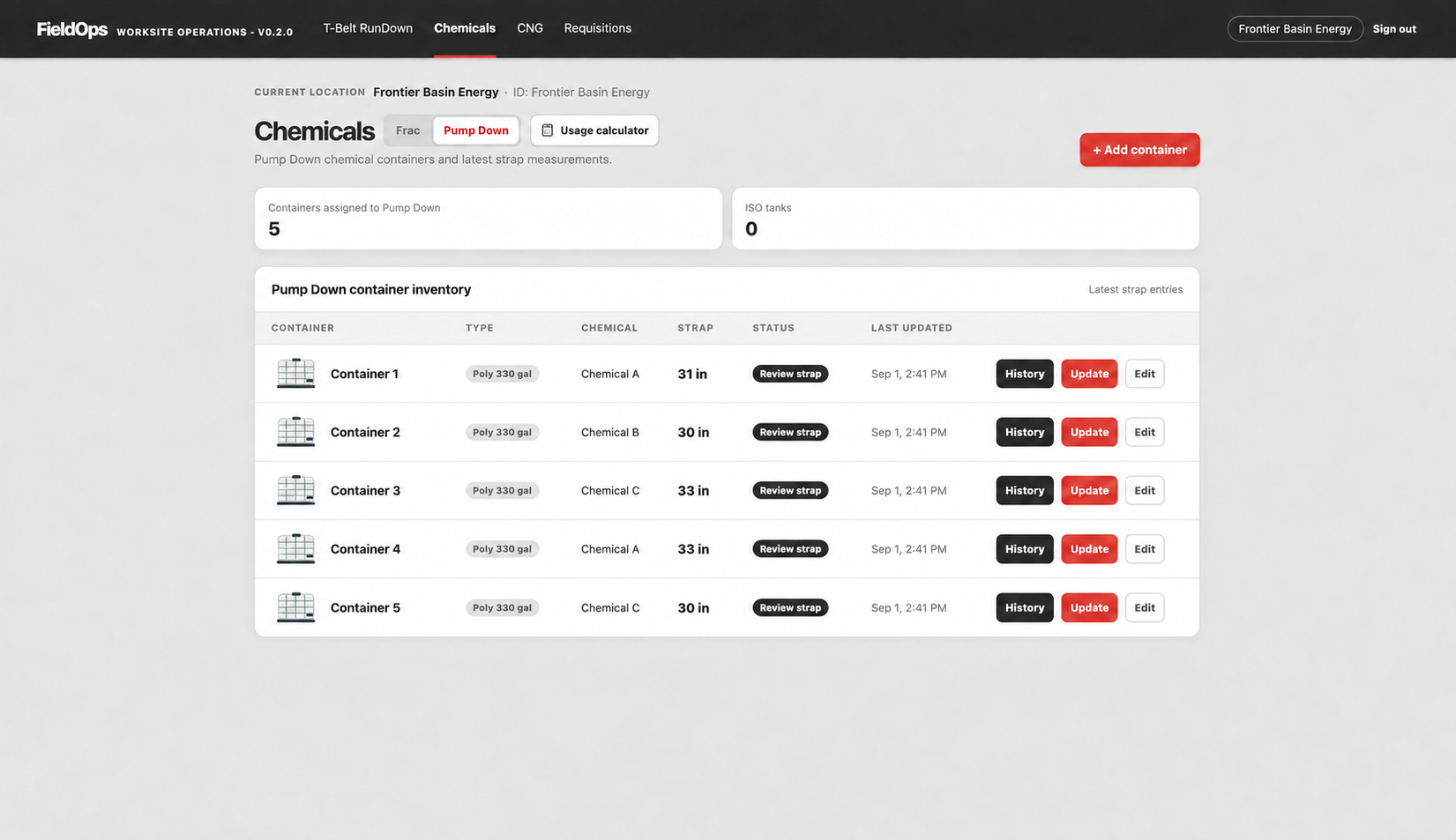Click Review strap badge for Container 3
This screenshot has width=1456, height=840.
pos(790,490)
